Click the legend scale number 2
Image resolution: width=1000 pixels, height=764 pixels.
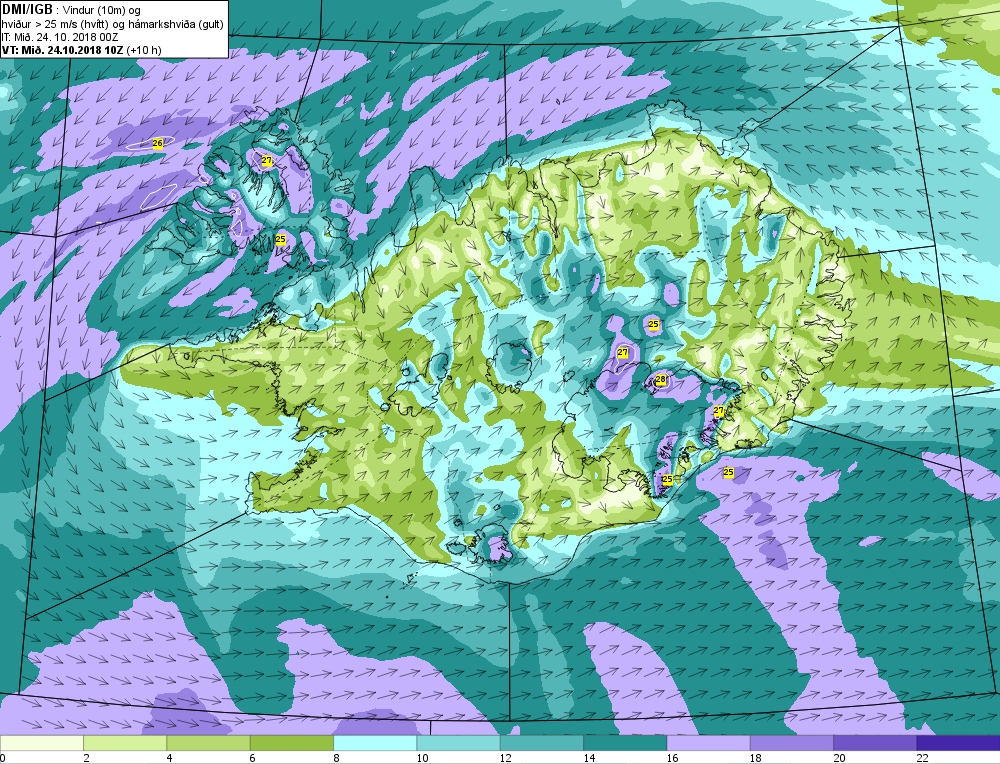click(x=86, y=758)
